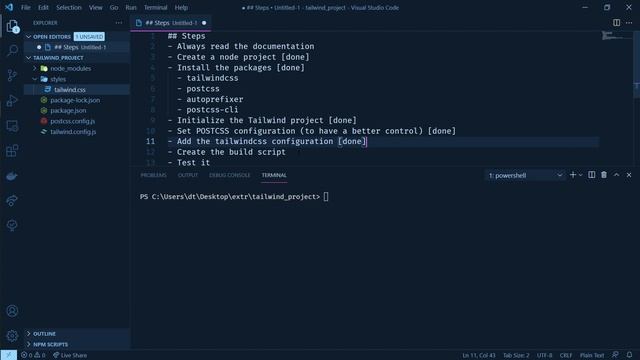Viewport: 640px width, 360px height.
Task: Maximize the panel with the up chevron
Action: tap(616, 175)
